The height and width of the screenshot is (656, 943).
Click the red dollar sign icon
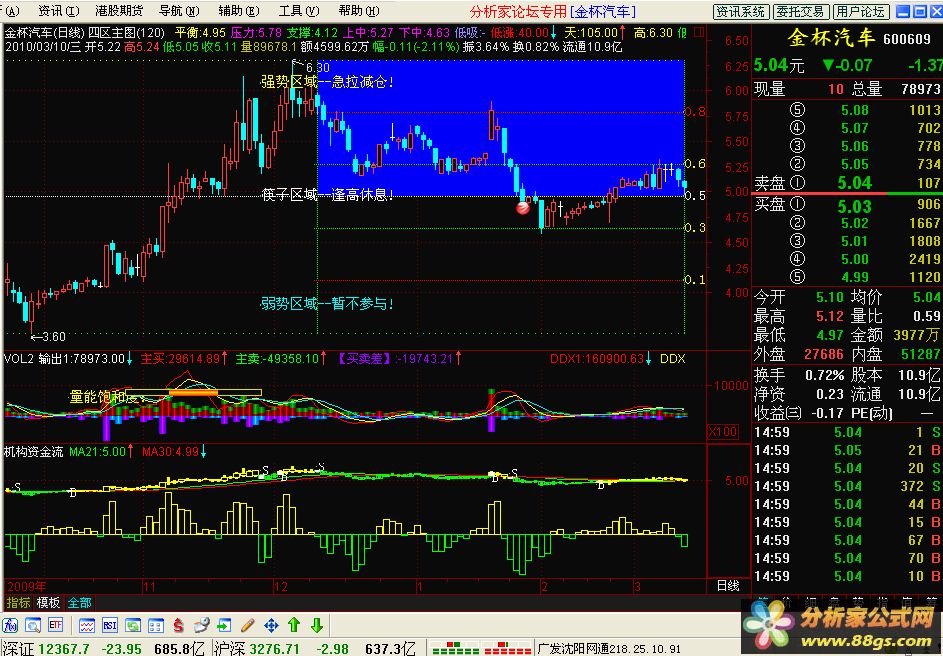pos(179,625)
